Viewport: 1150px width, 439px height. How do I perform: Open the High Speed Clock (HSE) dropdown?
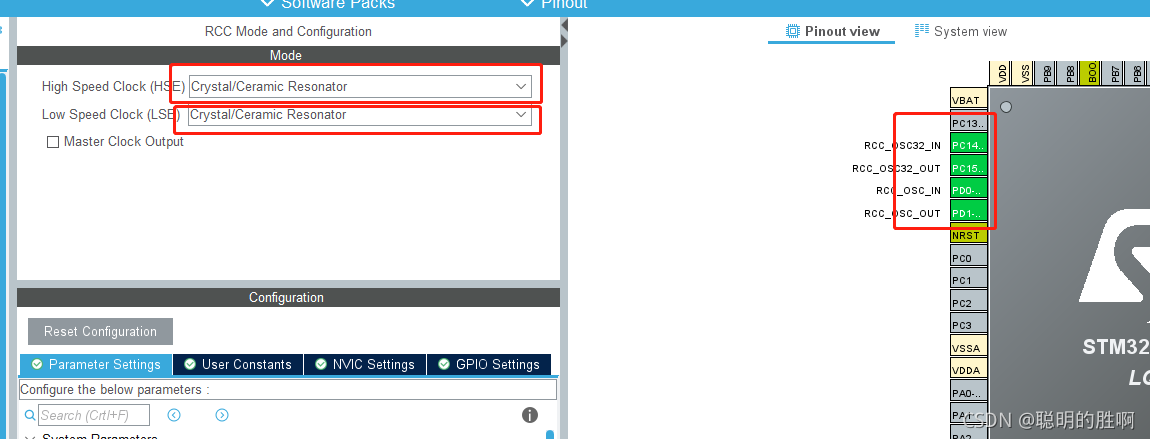tap(360, 86)
